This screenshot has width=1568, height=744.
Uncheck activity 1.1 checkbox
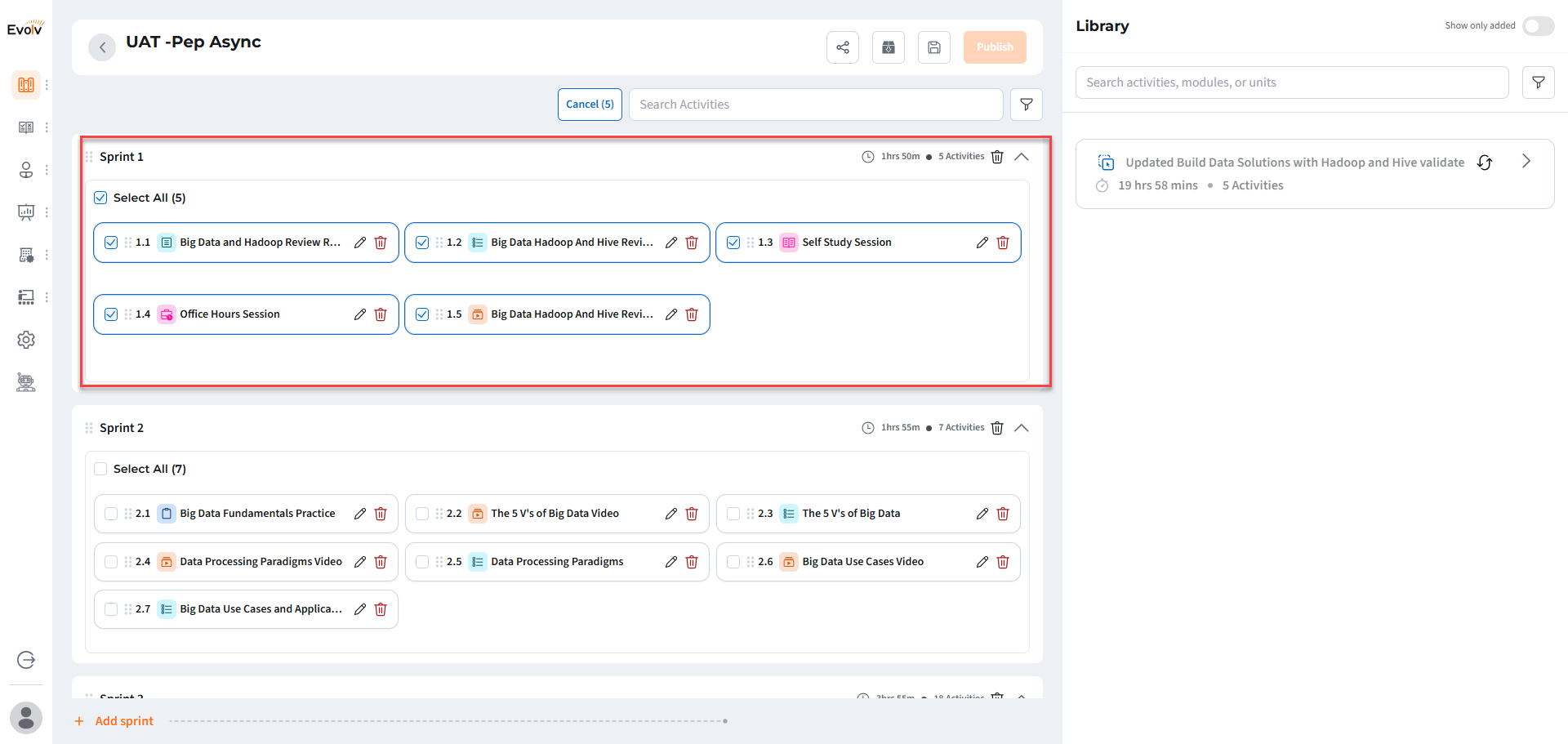pos(111,243)
